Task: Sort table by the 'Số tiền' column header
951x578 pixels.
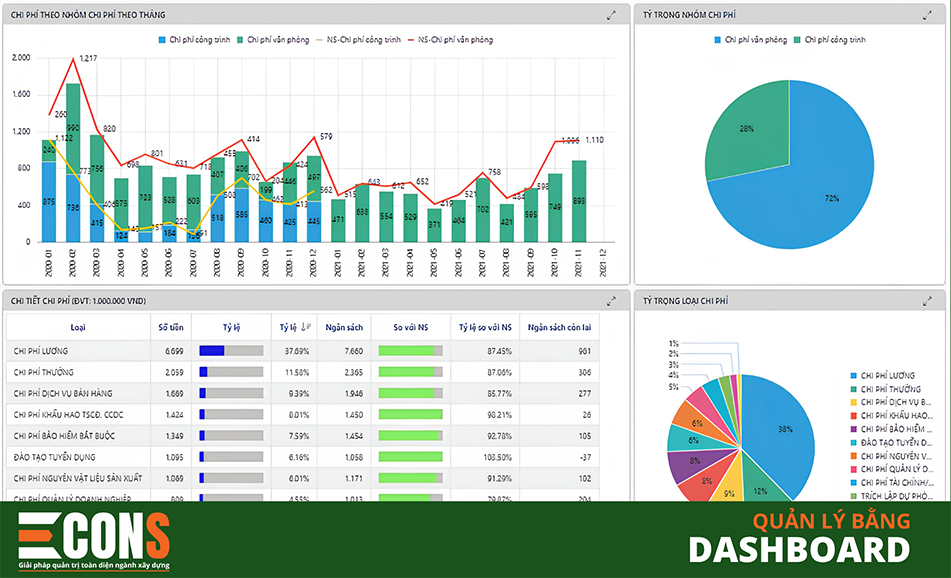Action: 171,328
